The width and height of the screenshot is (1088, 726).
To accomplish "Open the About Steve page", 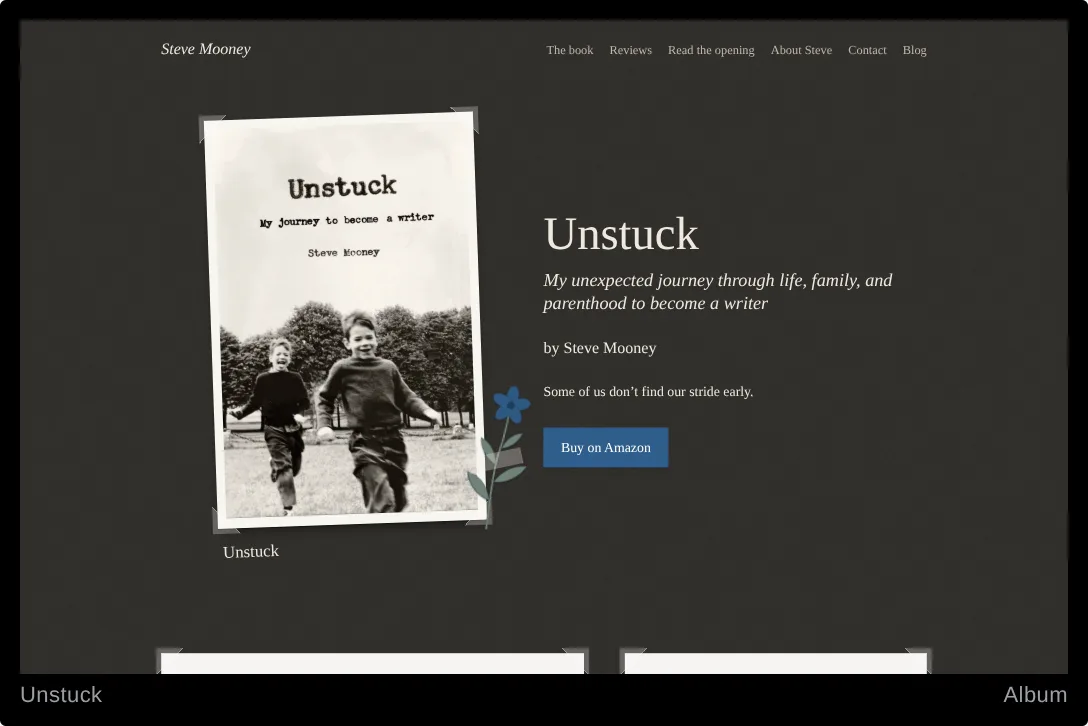I will [801, 50].
